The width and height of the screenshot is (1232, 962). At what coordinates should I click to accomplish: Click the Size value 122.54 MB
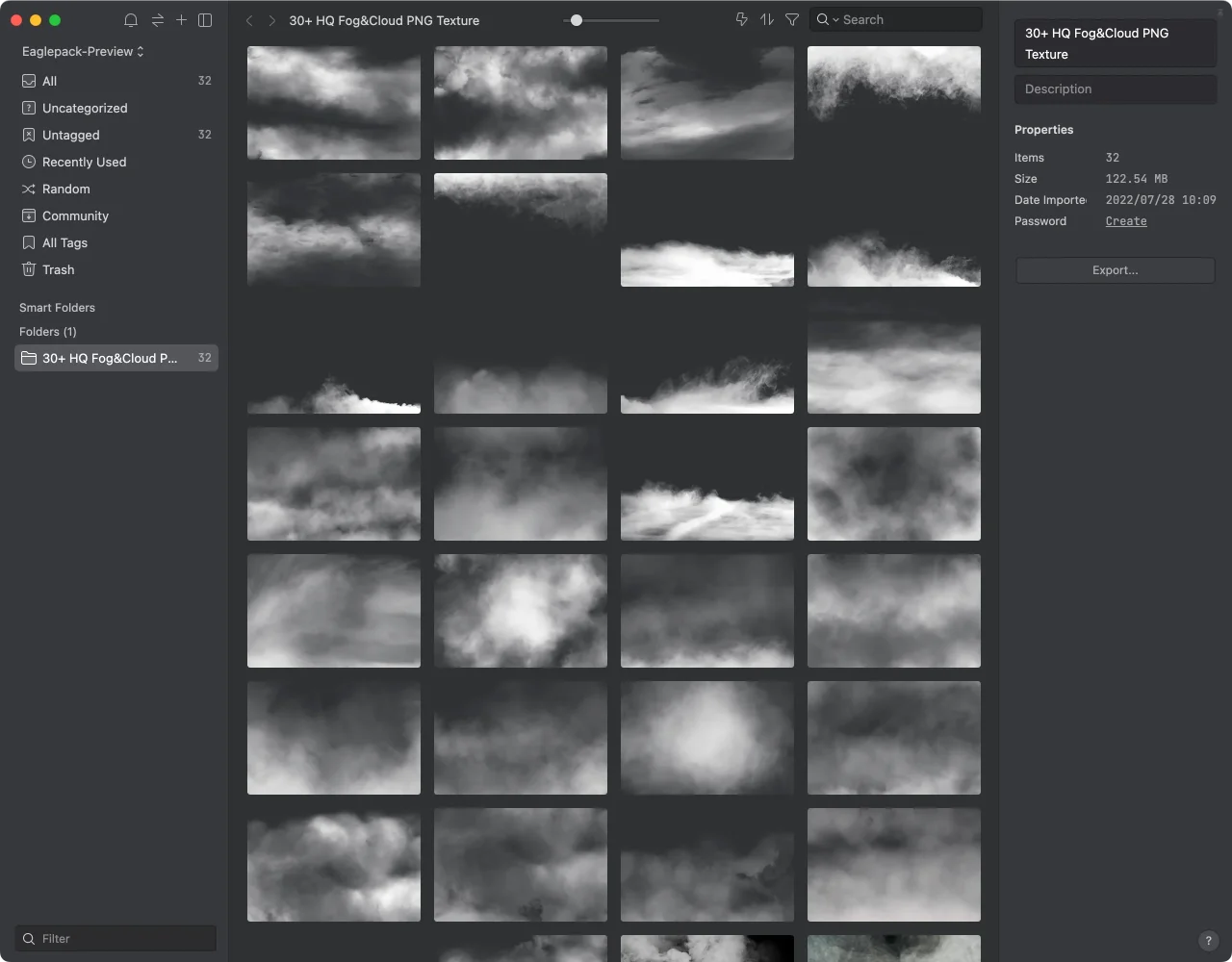1137,179
